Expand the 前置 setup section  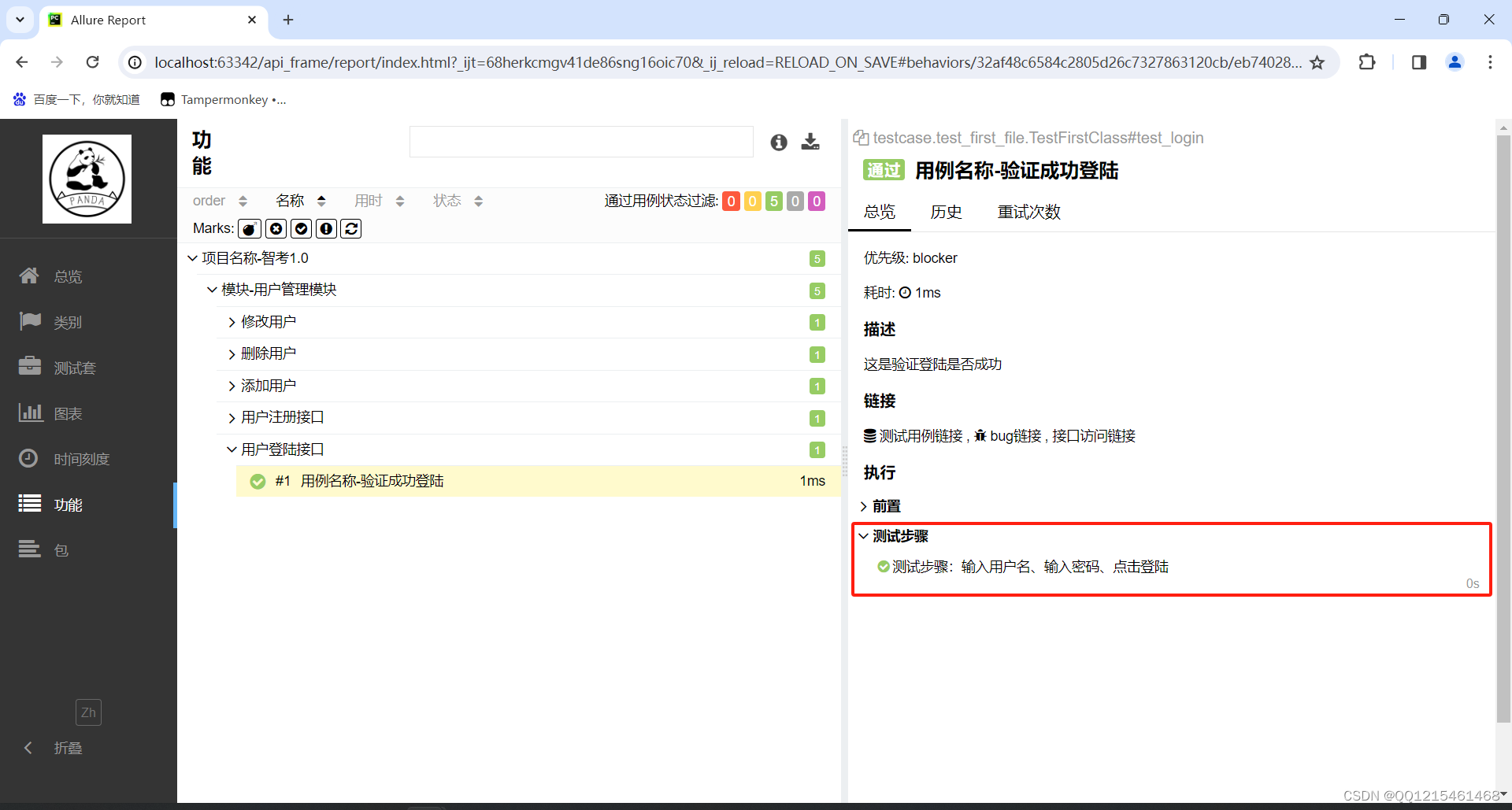click(880, 506)
